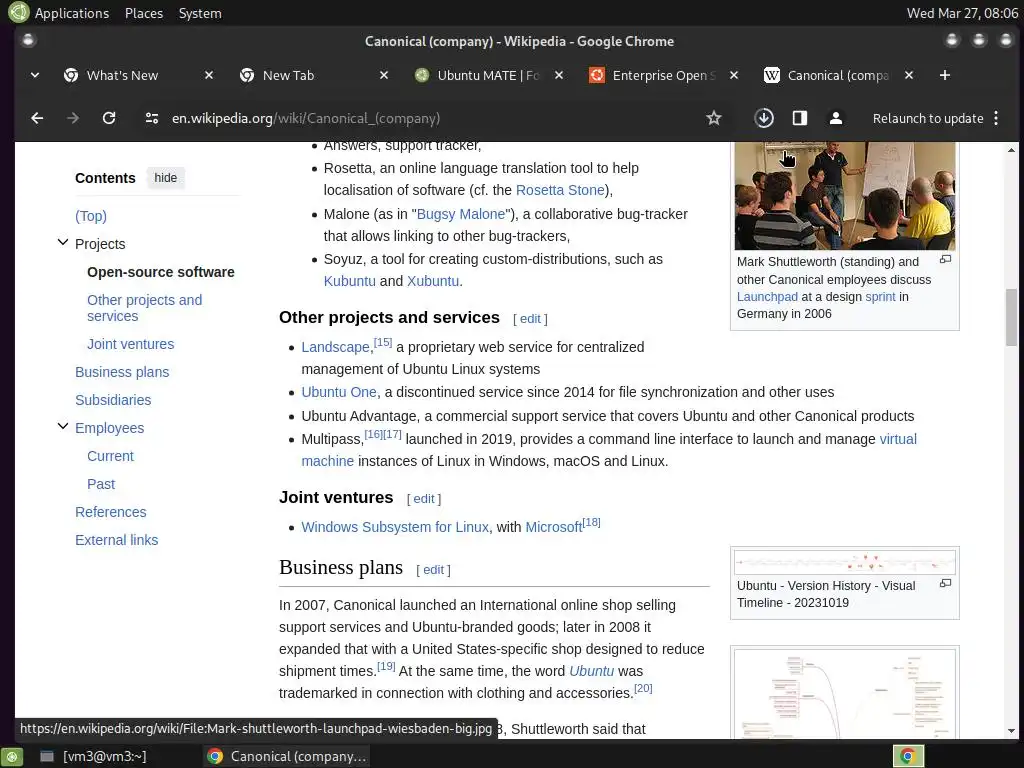
Task: Go to External links in contents
Action: click(117, 540)
